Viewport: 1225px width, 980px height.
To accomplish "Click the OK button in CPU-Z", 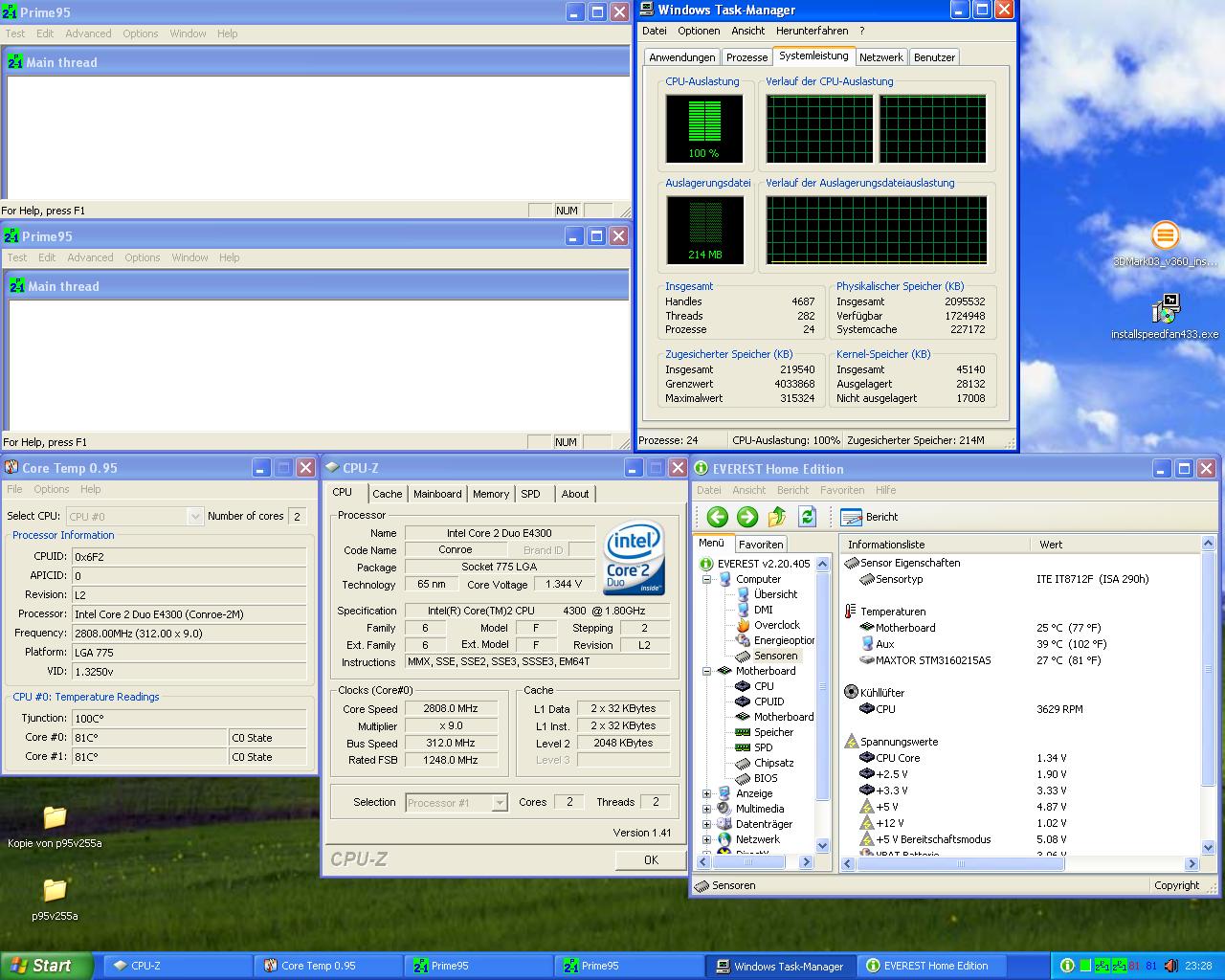I will (651, 860).
